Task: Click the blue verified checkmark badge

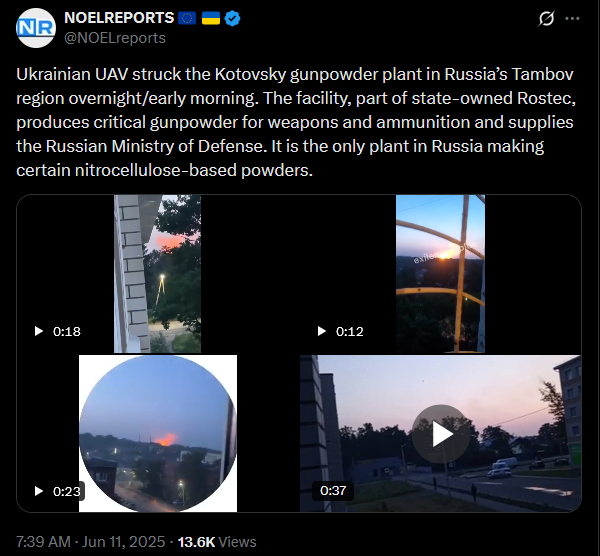Action: coord(232,18)
